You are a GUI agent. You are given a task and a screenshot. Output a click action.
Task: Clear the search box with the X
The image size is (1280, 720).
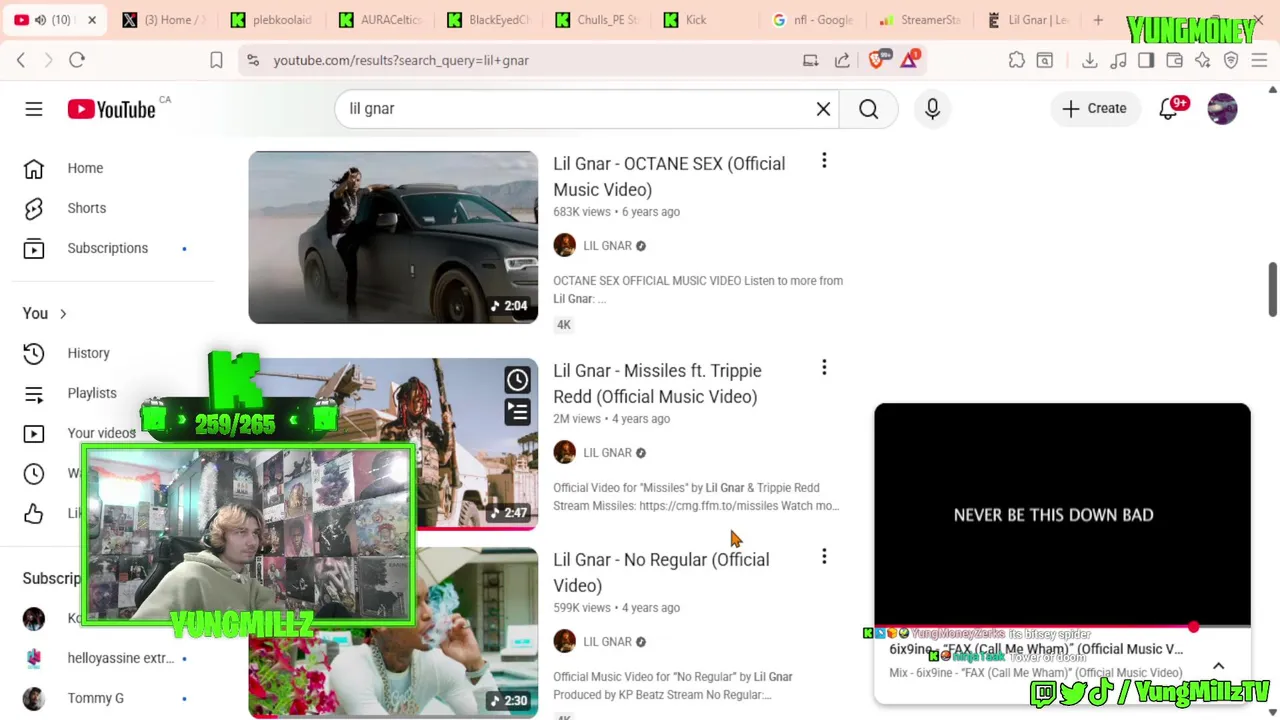coord(823,109)
